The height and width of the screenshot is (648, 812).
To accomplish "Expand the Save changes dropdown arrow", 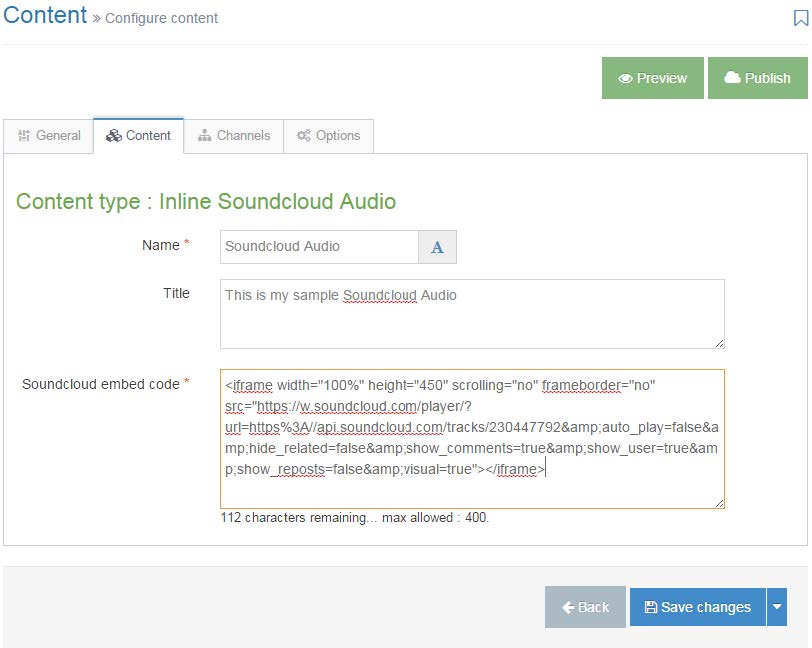I will [777, 607].
